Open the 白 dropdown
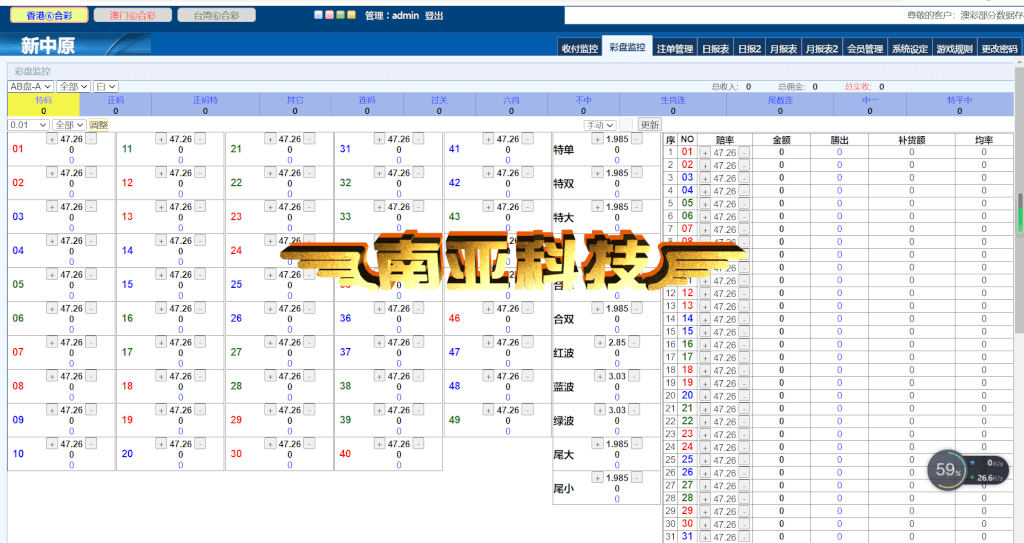Image resolution: width=1024 pixels, height=543 pixels. 105,86
